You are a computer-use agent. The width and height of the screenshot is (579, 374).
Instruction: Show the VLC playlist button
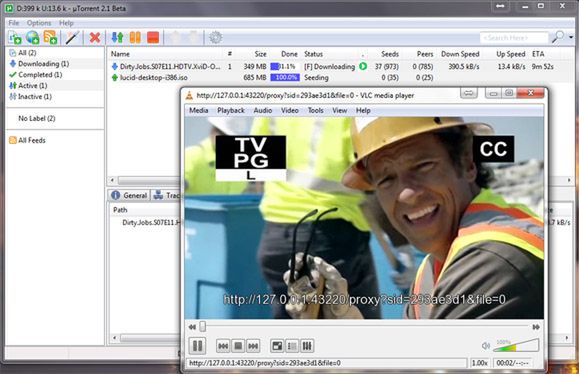coord(292,346)
